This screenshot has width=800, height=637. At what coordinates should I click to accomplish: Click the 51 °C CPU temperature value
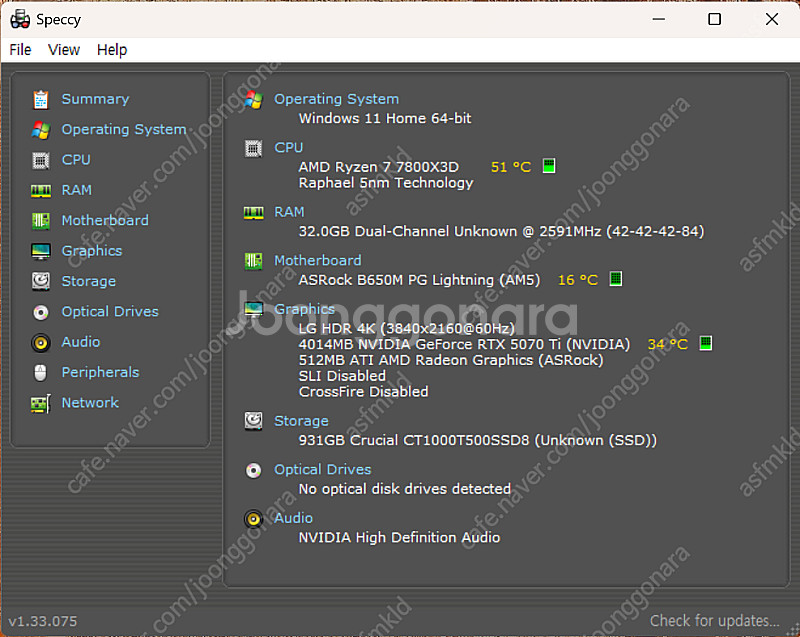pos(511,167)
